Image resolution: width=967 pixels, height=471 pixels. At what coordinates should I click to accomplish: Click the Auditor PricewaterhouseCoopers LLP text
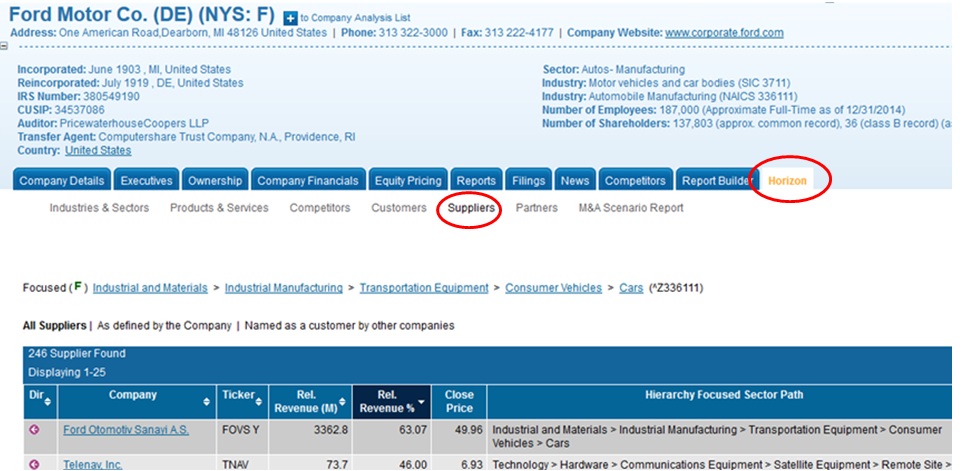(x=113, y=123)
